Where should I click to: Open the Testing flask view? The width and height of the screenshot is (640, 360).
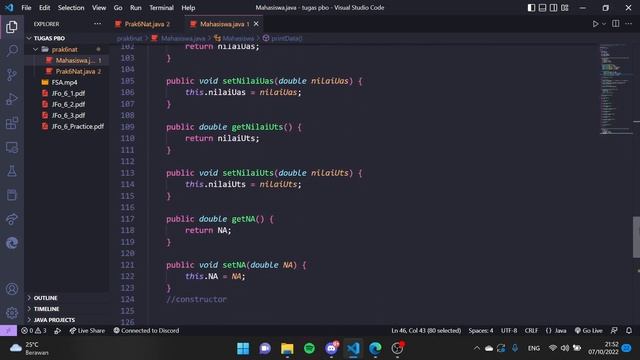tap(12, 171)
